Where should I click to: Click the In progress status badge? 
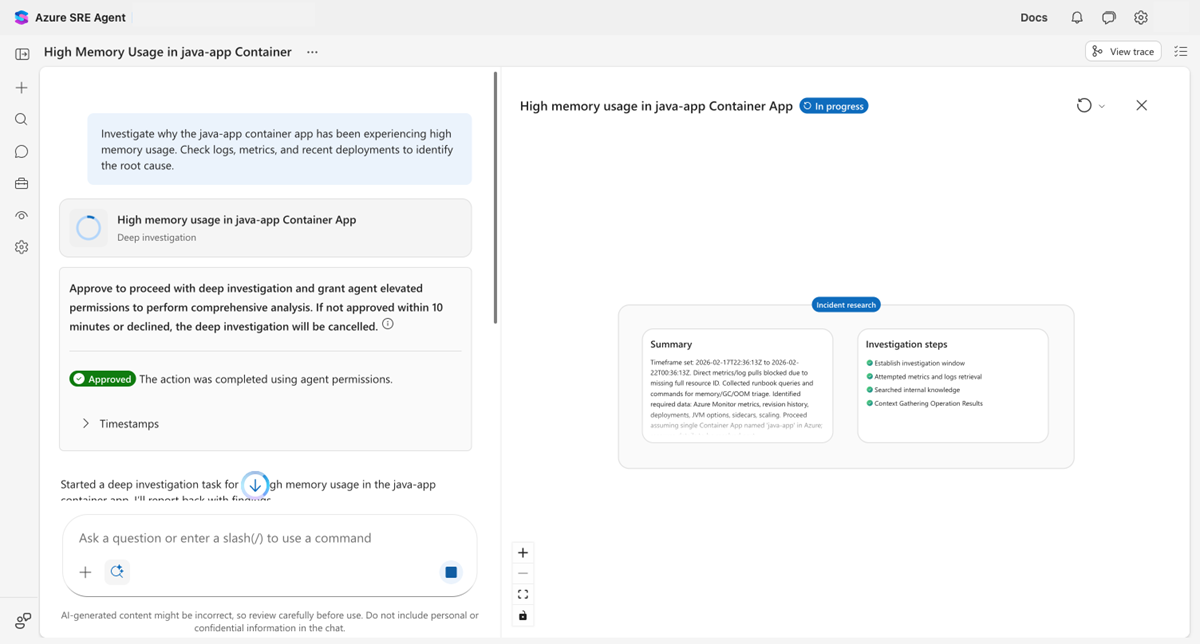tap(834, 106)
